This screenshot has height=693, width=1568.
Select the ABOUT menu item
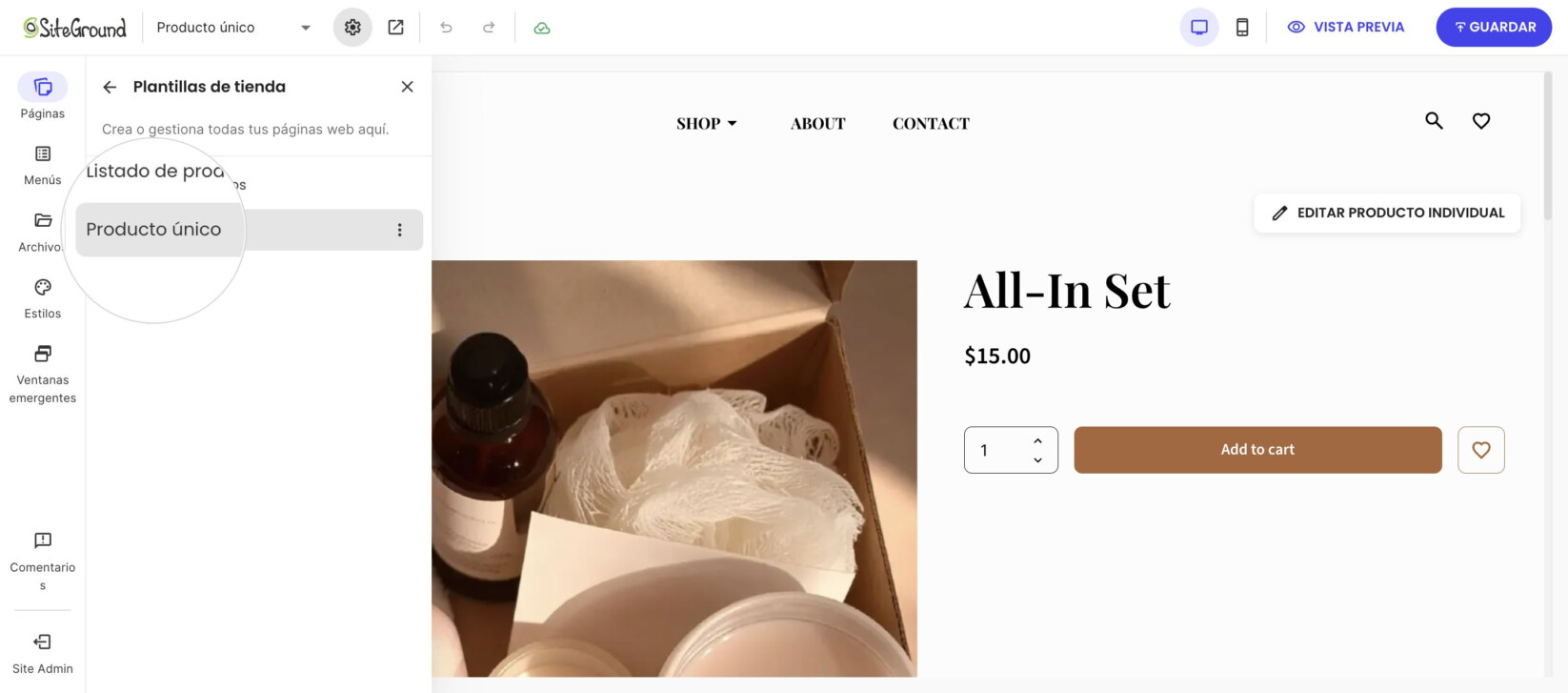818,123
